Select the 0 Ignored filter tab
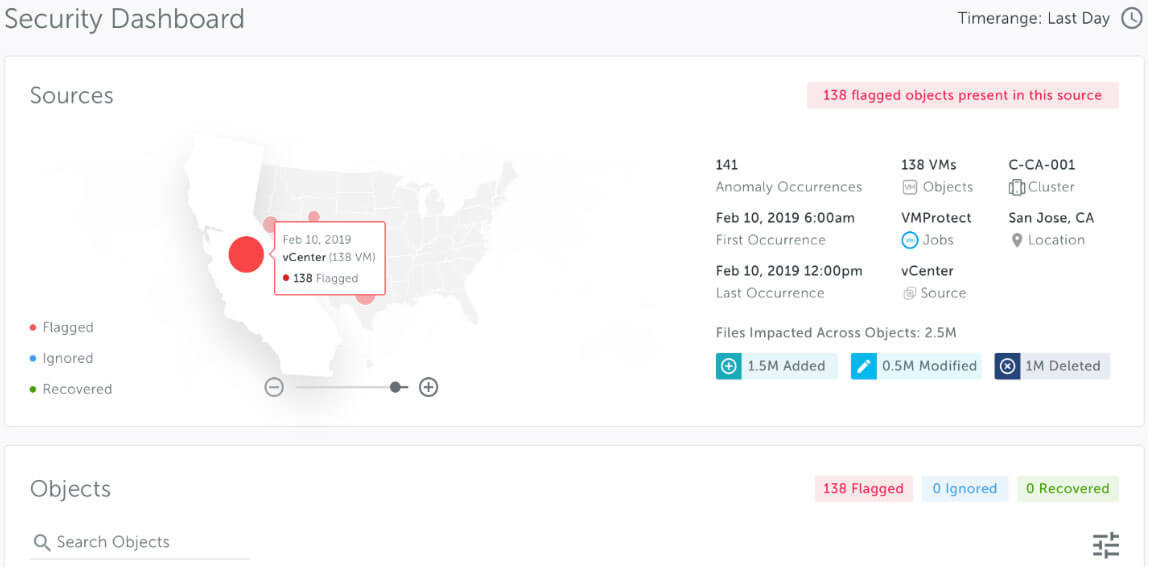This screenshot has width=1150, height=568. click(x=964, y=489)
